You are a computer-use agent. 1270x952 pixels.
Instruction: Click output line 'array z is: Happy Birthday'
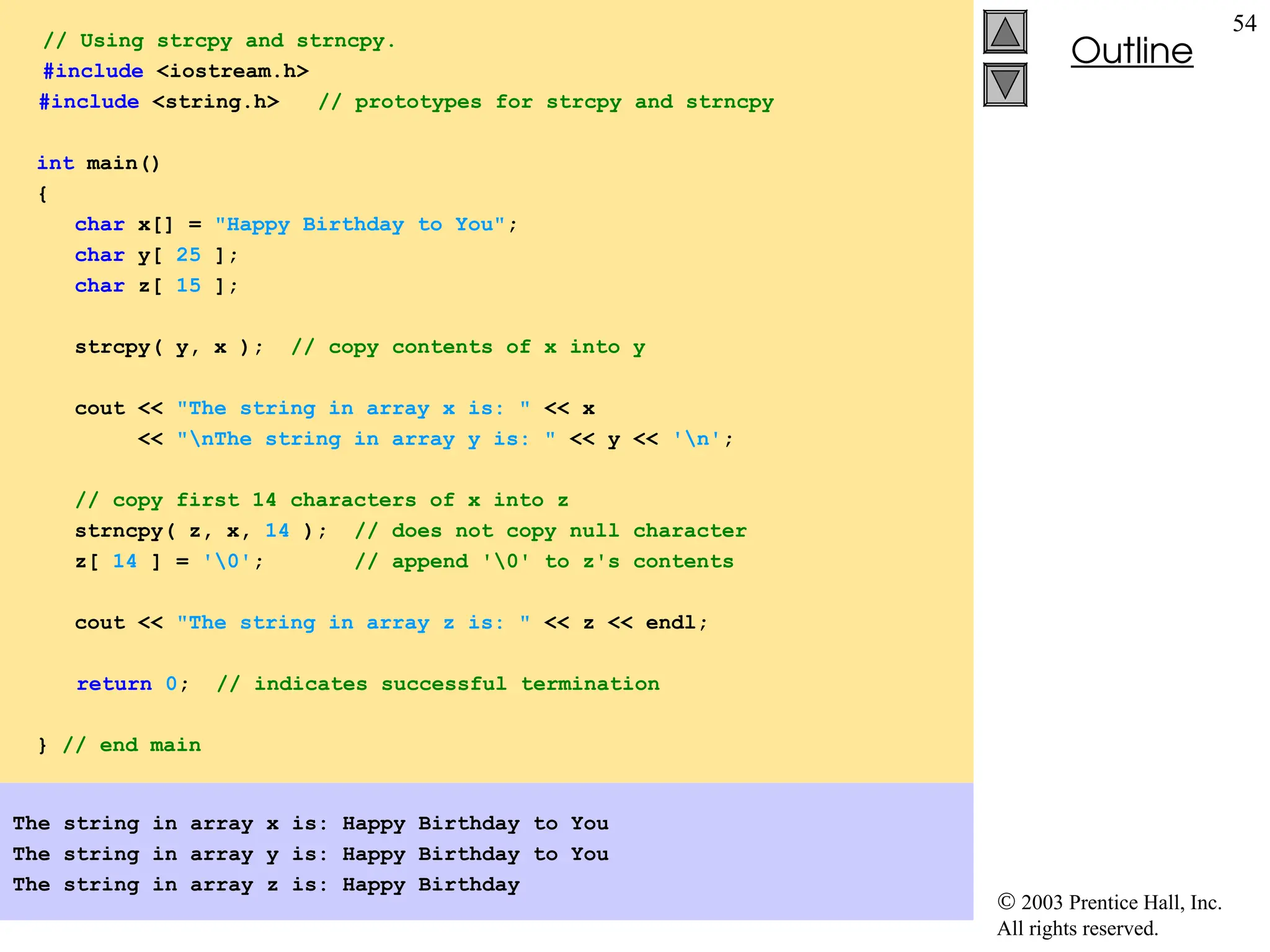tap(266, 885)
